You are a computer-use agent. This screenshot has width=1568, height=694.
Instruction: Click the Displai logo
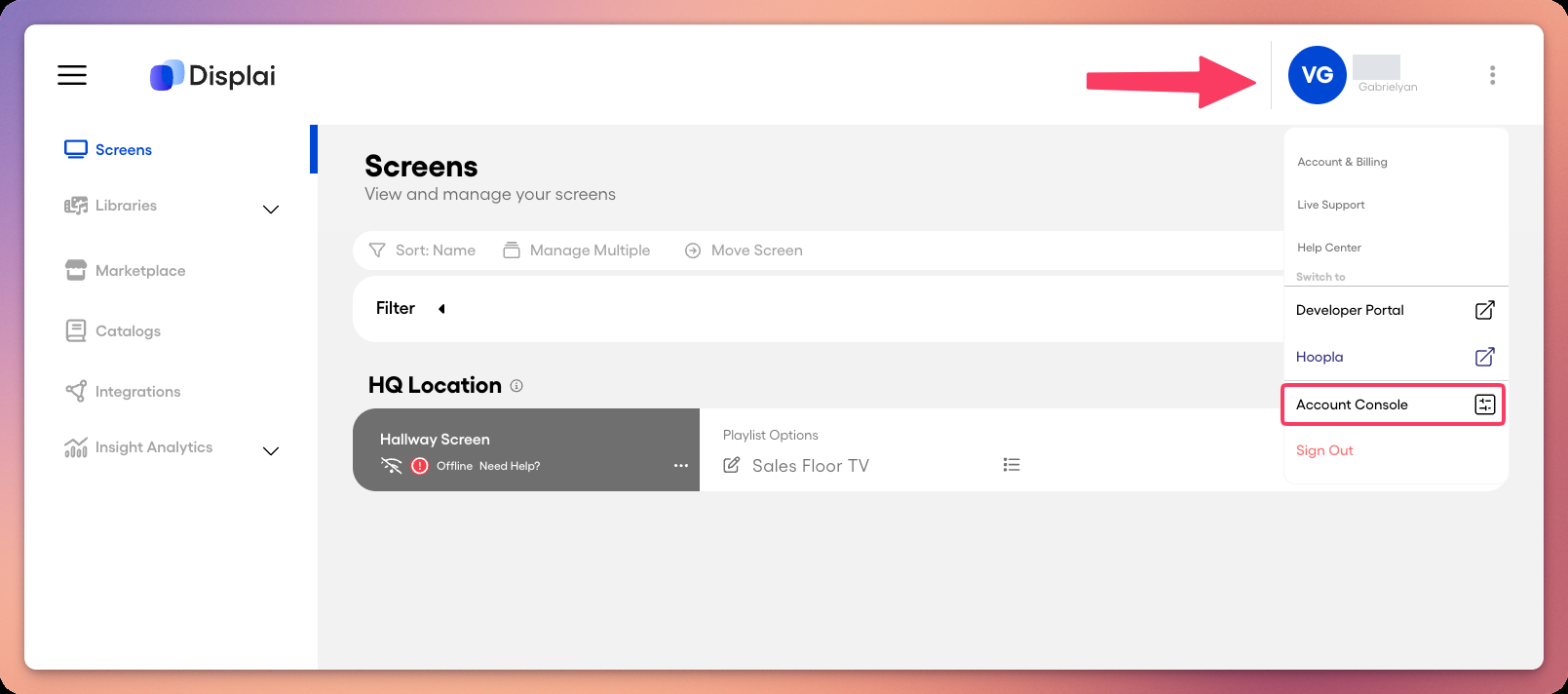coord(212,75)
